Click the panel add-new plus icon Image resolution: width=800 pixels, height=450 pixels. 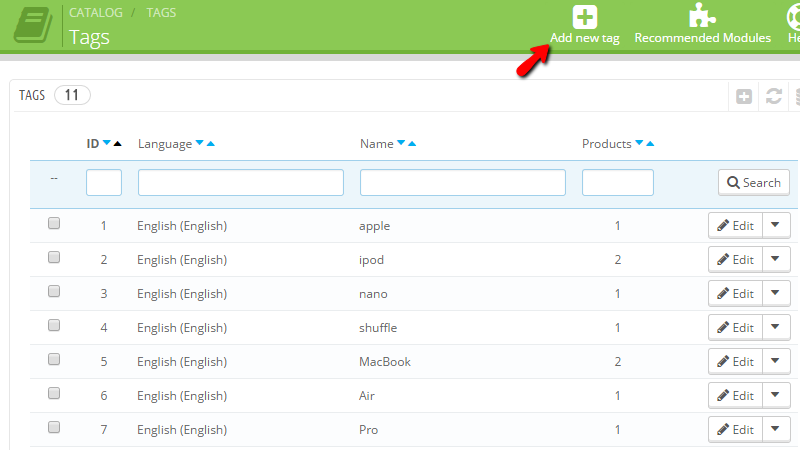[x=744, y=96]
